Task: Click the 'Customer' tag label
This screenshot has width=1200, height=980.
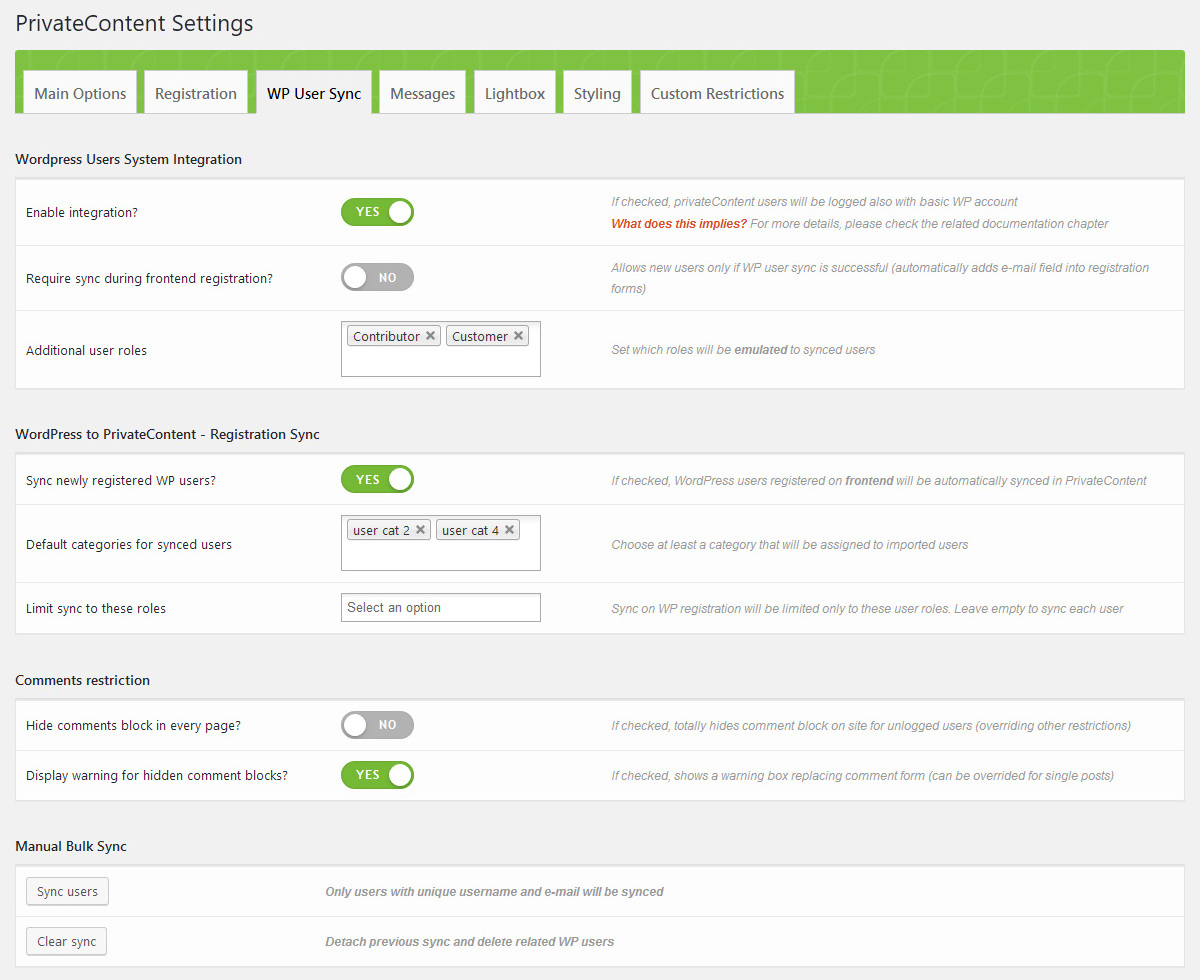Action: [480, 336]
